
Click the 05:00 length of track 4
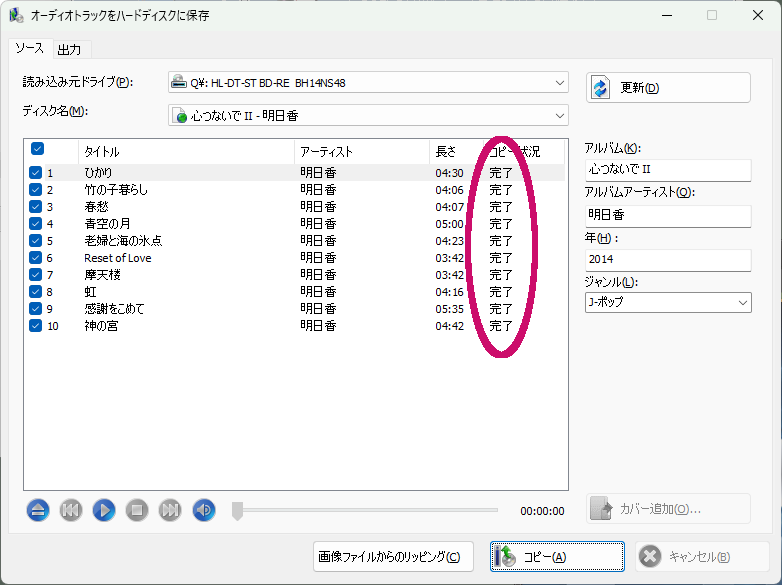point(449,224)
